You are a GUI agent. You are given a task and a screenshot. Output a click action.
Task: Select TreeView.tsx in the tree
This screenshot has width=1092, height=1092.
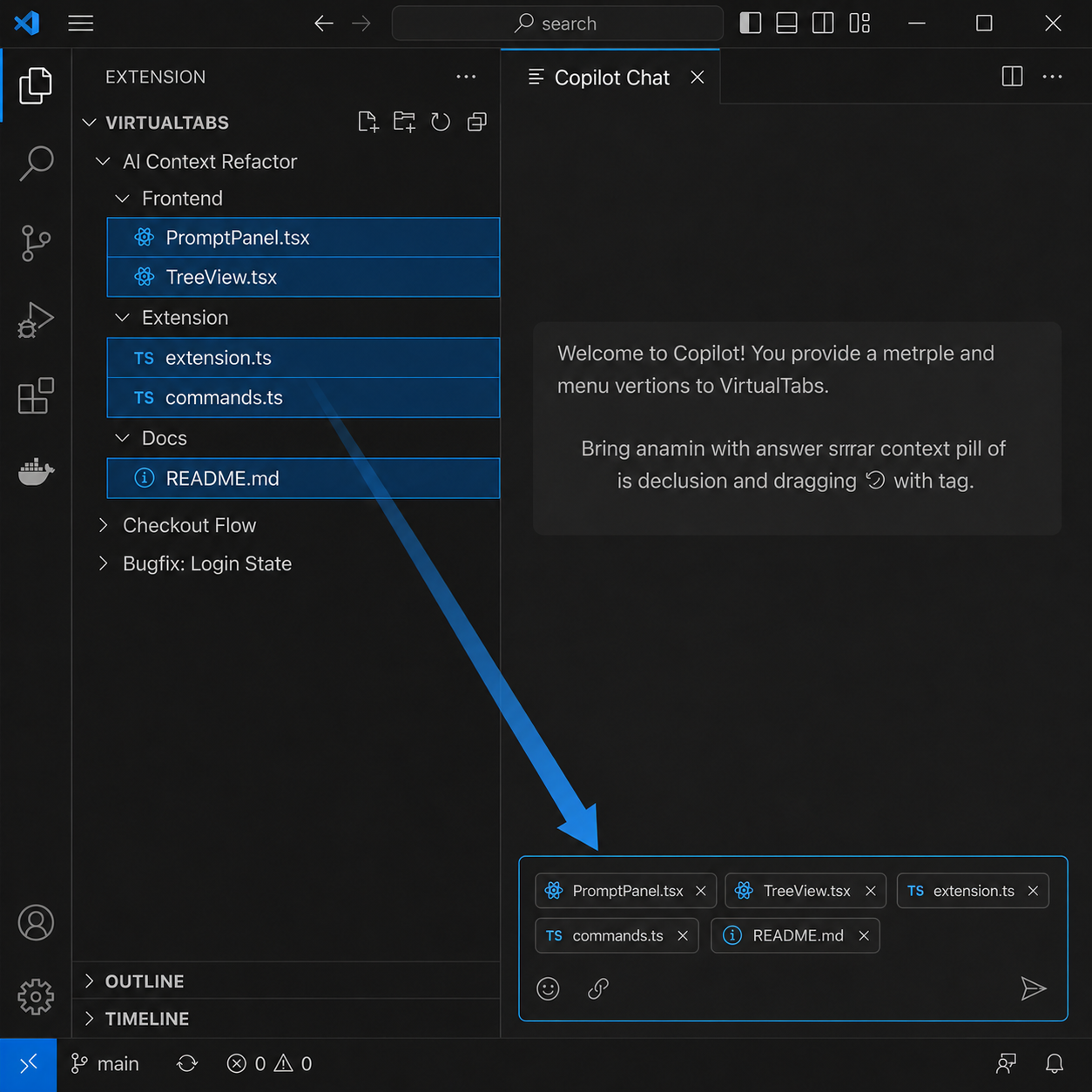tap(303, 277)
